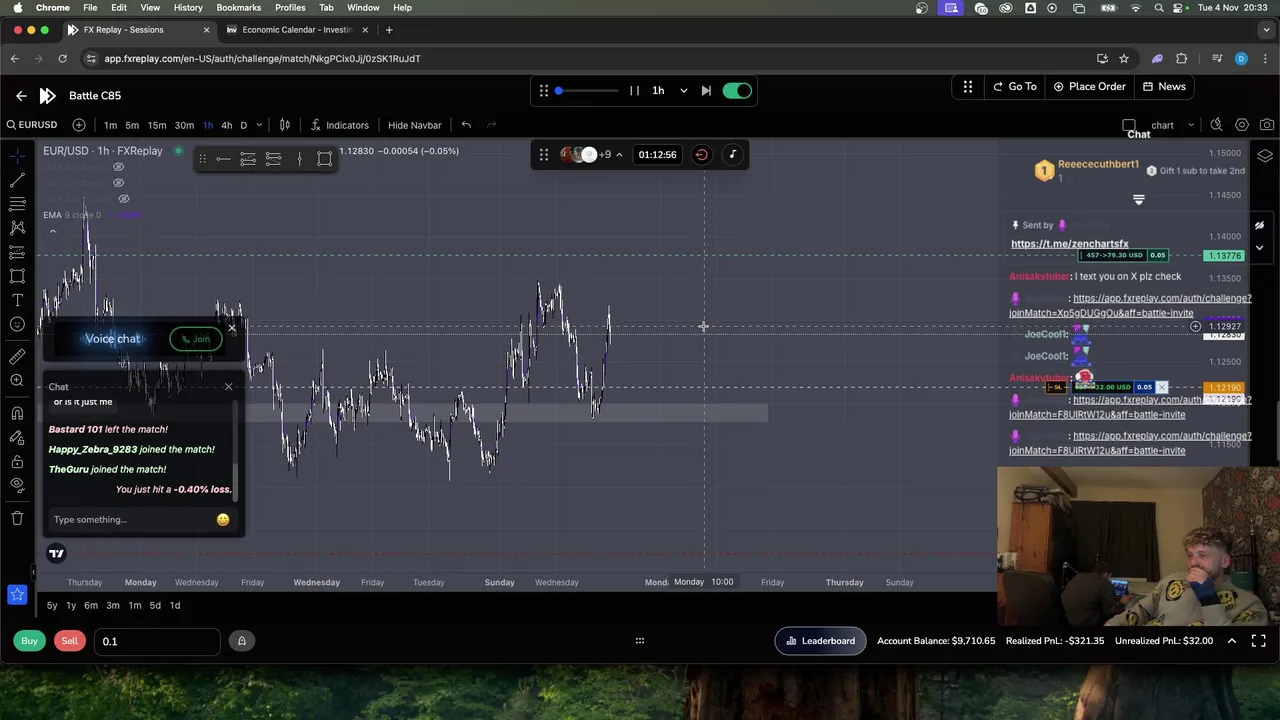
Task: Join the voice chat
Action: tap(196, 339)
